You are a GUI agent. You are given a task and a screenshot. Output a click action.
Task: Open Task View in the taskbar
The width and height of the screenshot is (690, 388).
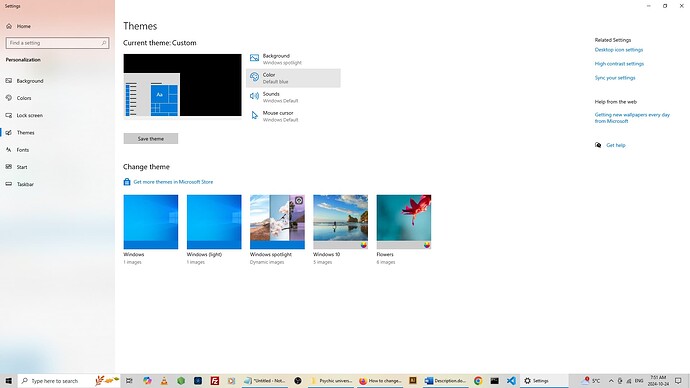coord(129,381)
